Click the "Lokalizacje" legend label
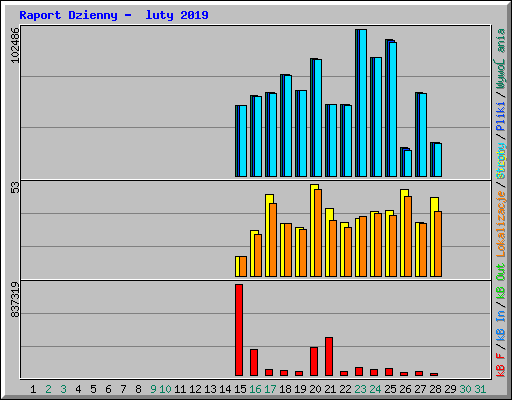 (501, 223)
